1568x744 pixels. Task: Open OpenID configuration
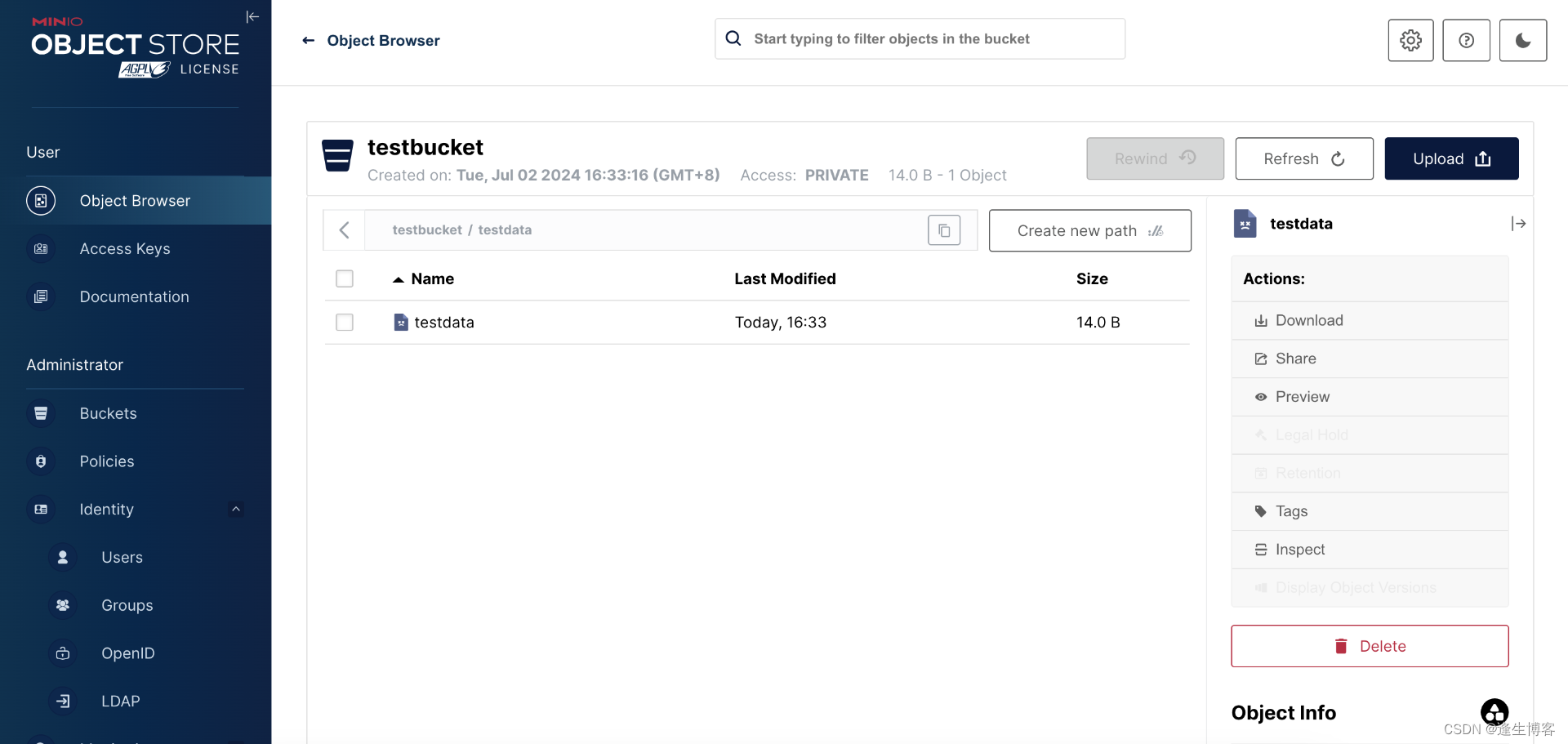pyautogui.click(x=136, y=653)
